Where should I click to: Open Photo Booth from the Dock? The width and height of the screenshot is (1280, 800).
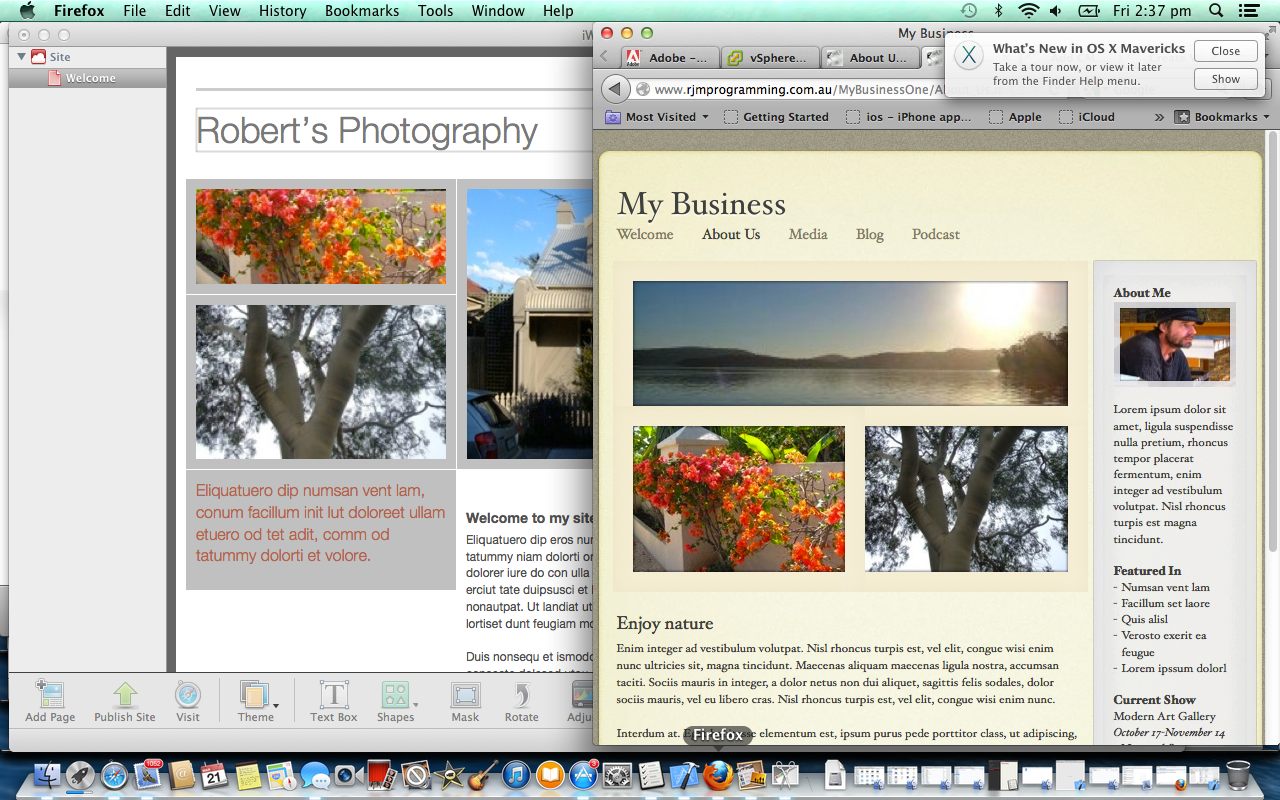[x=381, y=774]
